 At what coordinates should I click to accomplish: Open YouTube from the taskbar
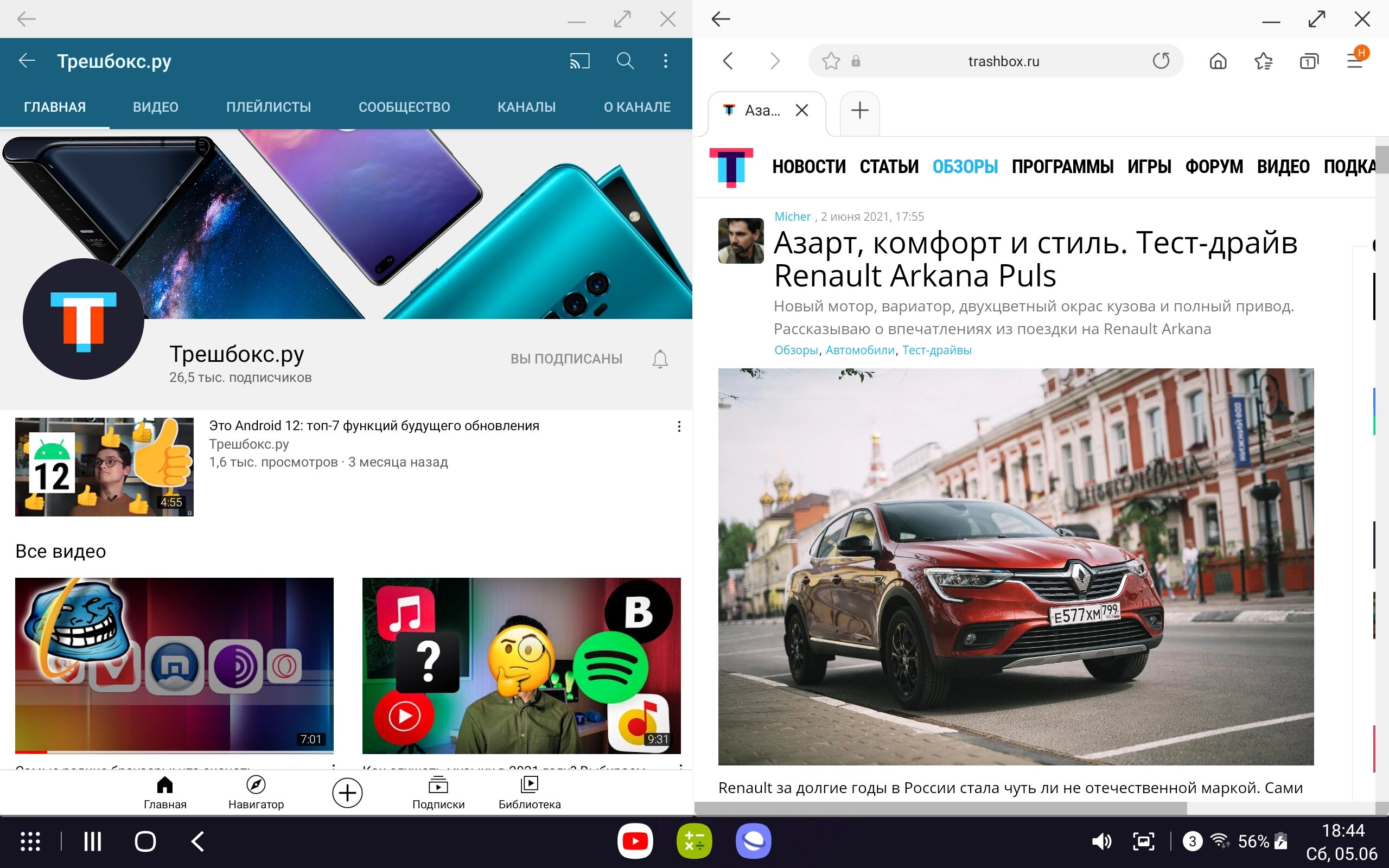point(635,841)
